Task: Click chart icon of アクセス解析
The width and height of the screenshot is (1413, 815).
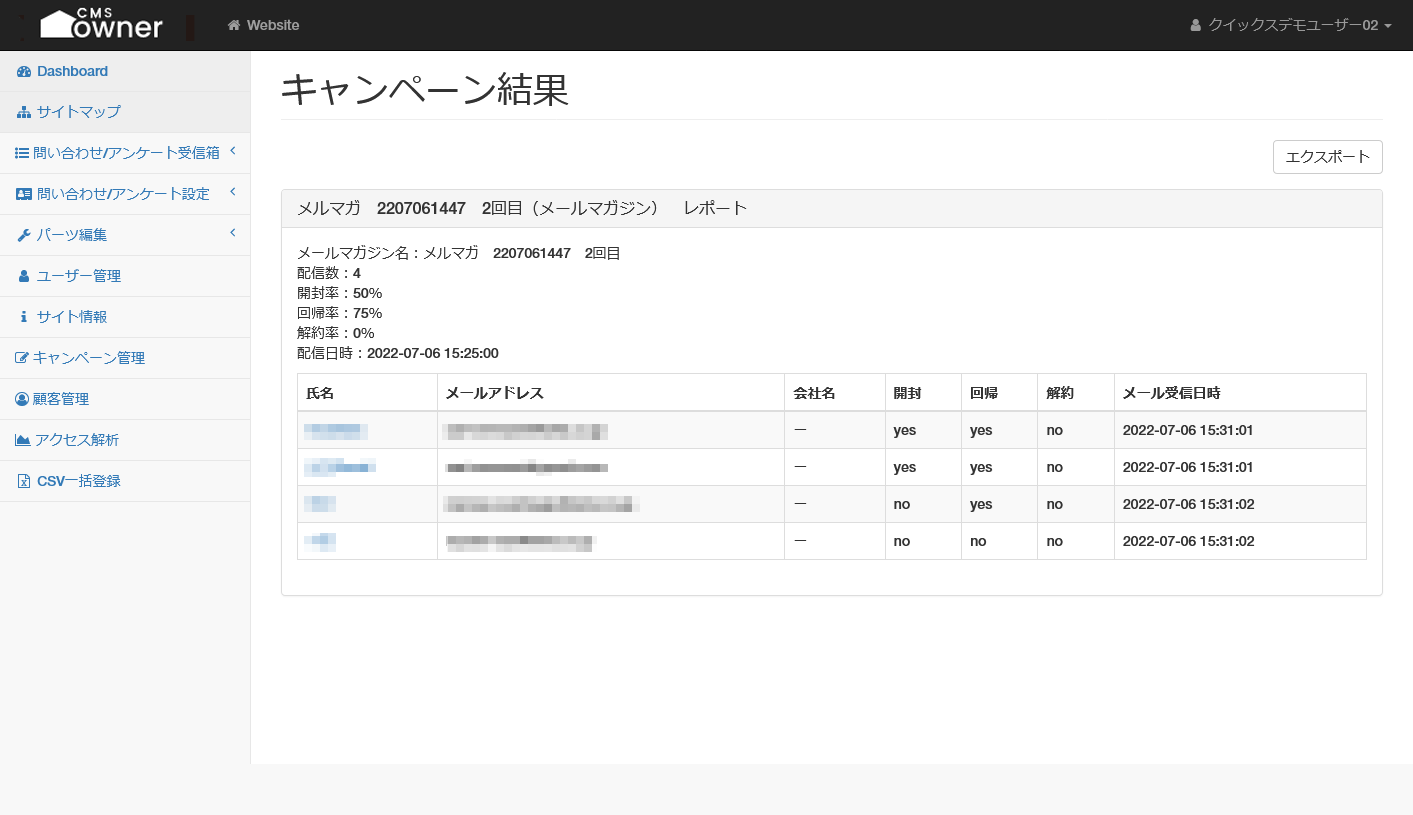Action: (22, 440)
